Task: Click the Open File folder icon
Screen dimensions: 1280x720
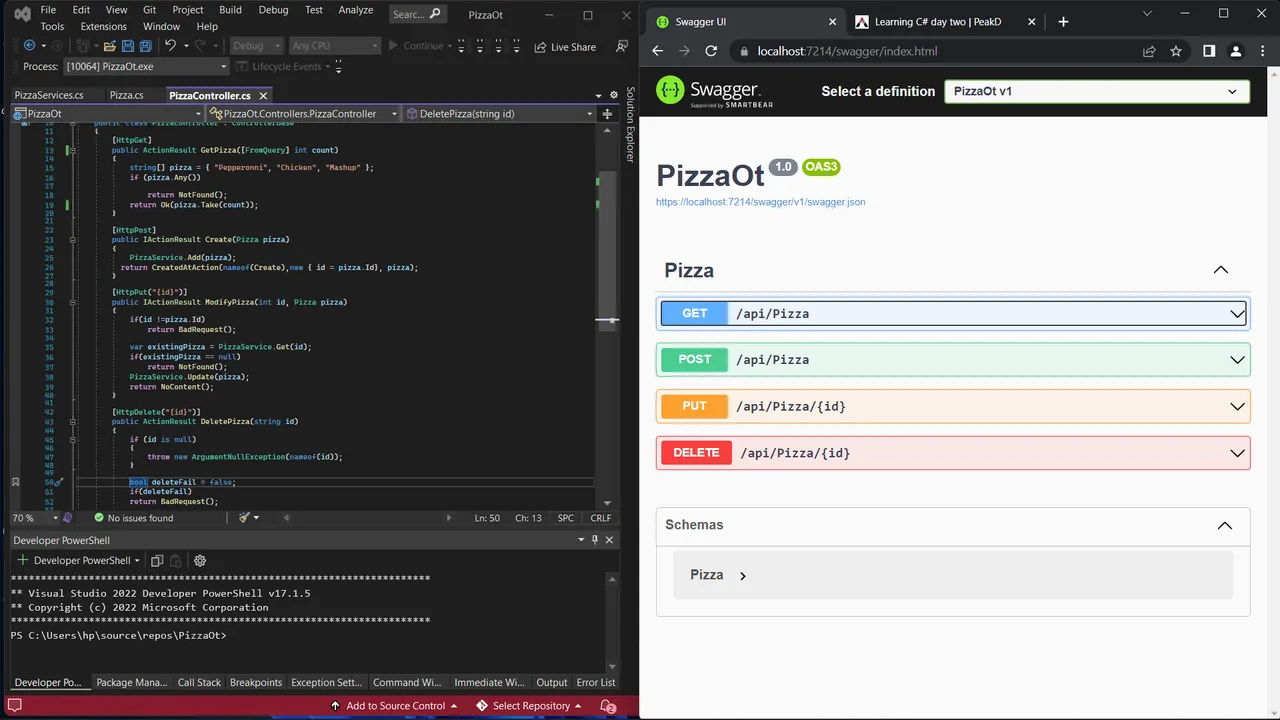Action: 108,46
